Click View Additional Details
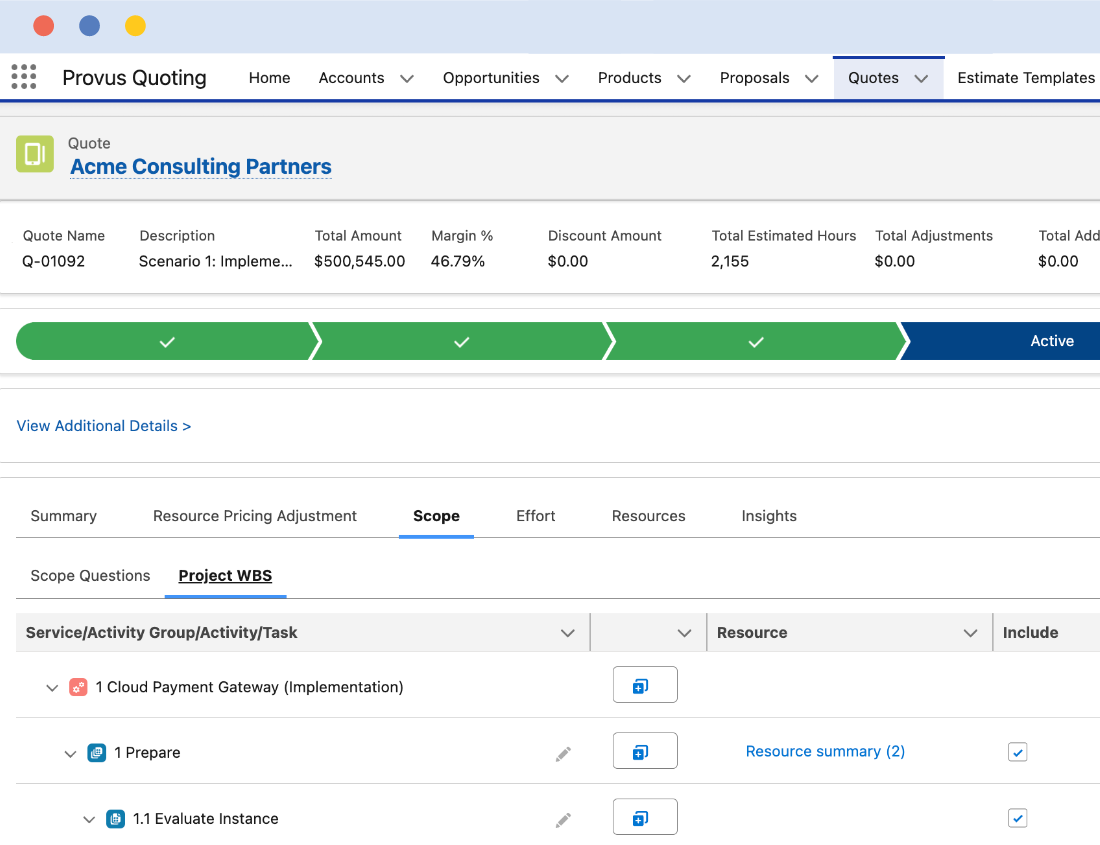The height and width of the screenshot is (845, 1100). pos(103,425)
